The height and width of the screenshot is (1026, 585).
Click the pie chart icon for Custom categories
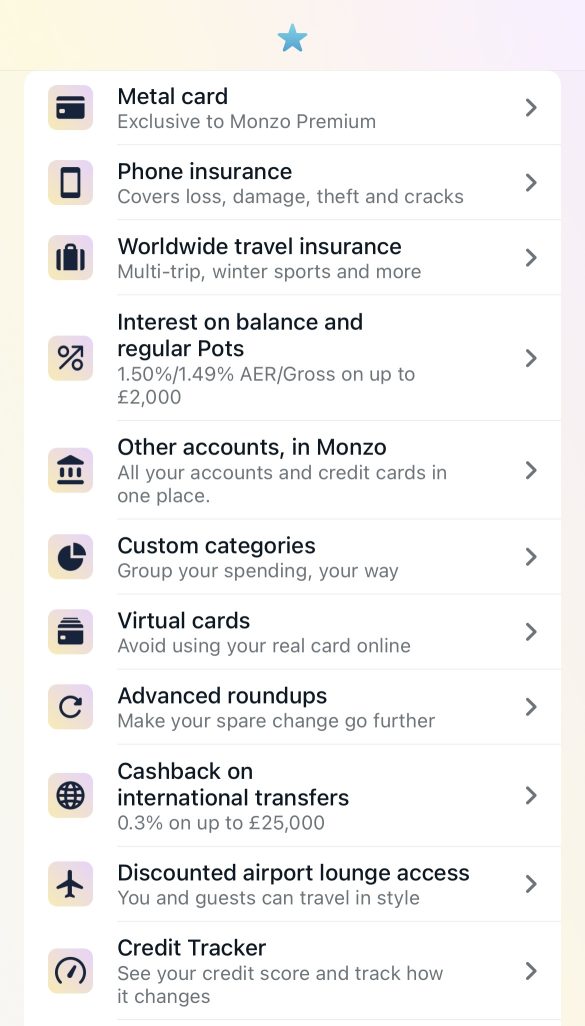(70, 556)
